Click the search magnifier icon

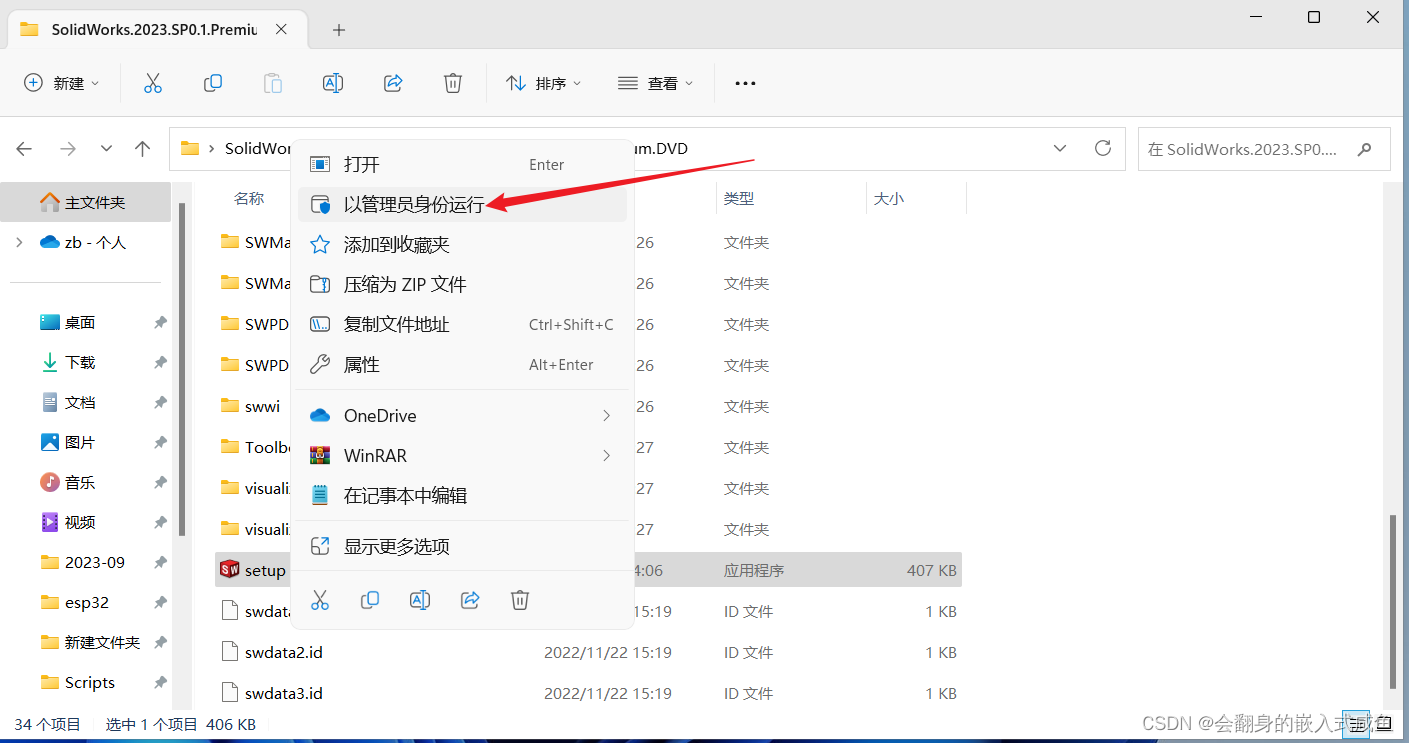tap(1365, 149)
